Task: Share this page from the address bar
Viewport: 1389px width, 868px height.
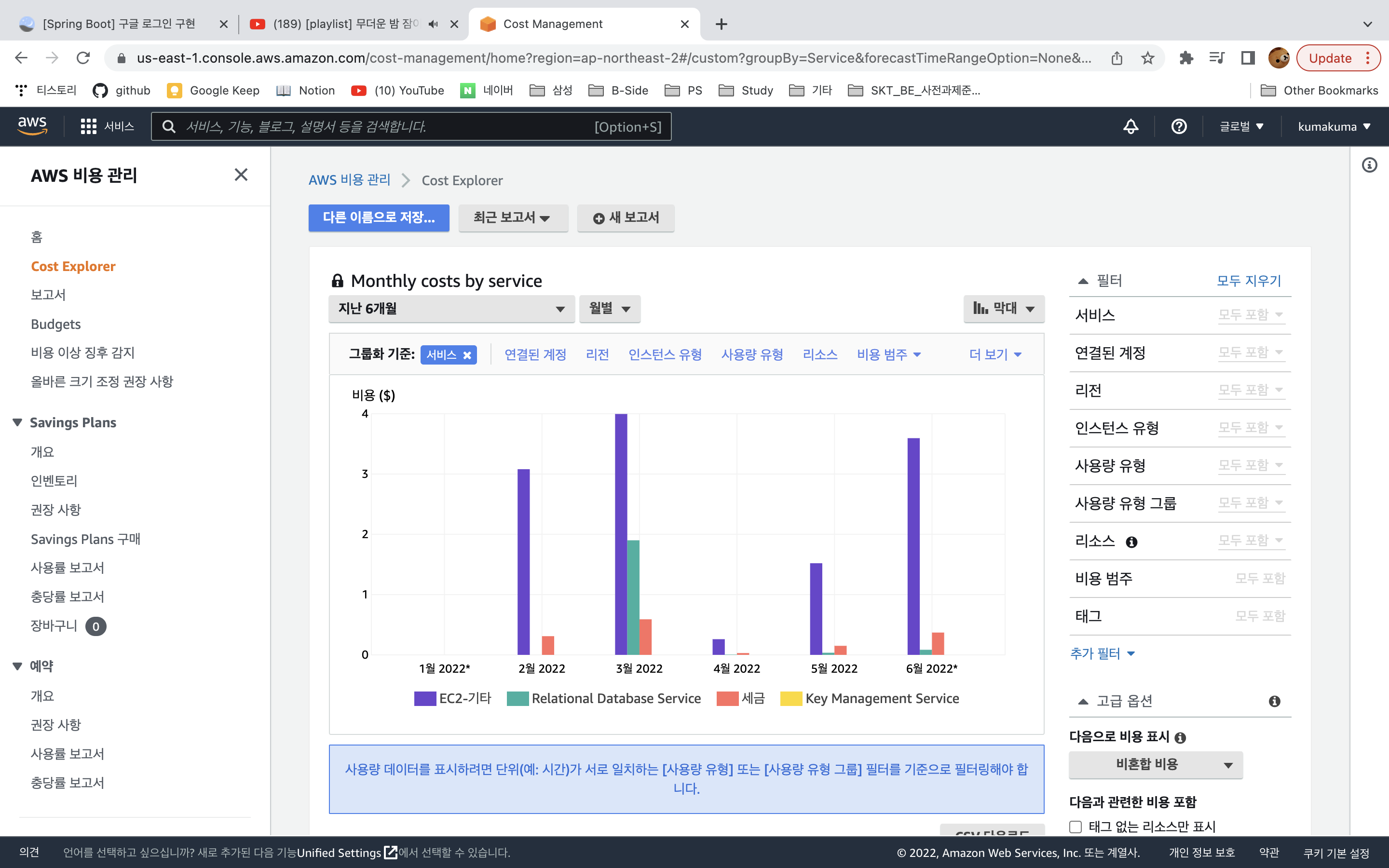Action: click(x=1117, y=58)
